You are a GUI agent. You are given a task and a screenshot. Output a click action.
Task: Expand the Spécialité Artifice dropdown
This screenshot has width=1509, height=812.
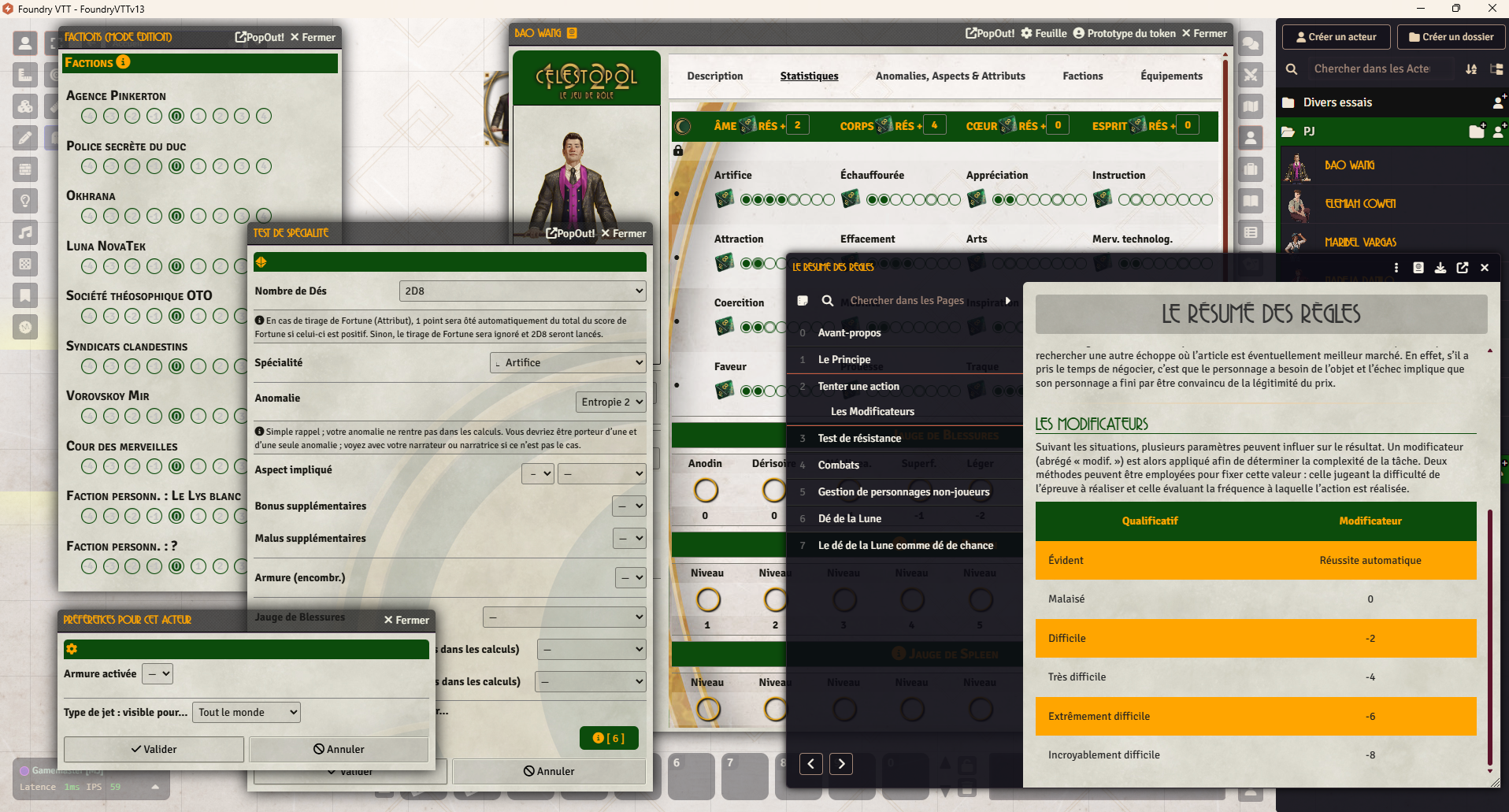coord(568,362)
